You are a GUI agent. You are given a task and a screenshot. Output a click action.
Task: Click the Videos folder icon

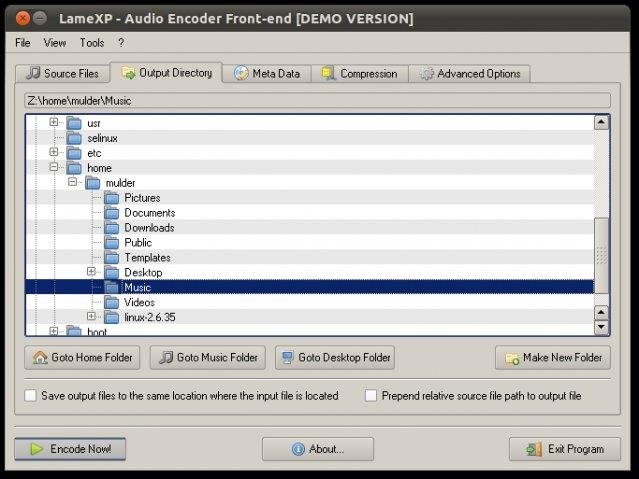112,302
